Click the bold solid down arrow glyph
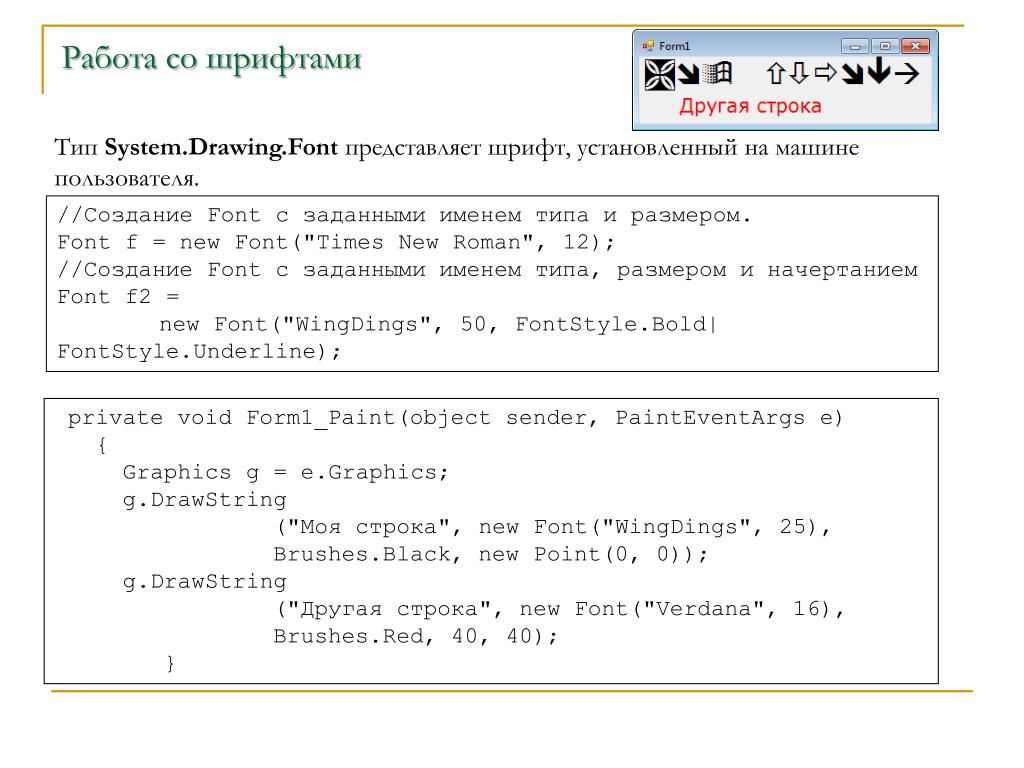 click(x=879, y=71)
